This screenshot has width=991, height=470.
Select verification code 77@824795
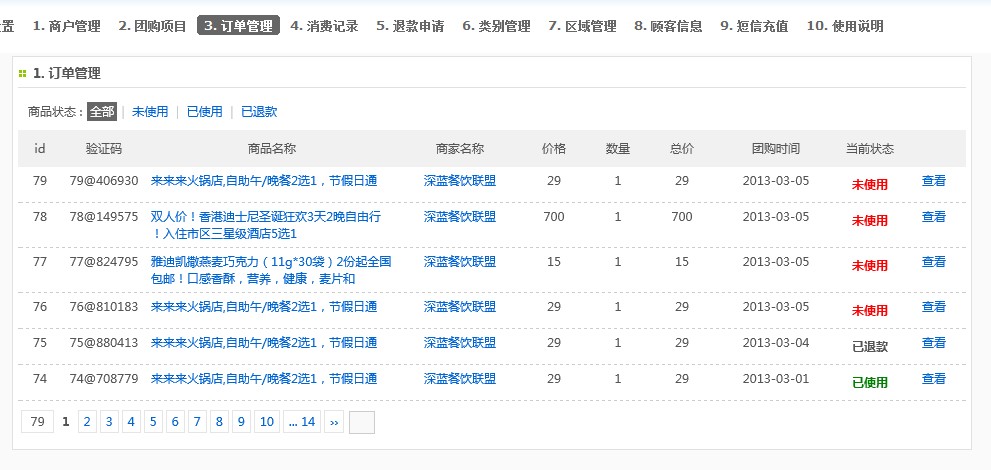coord(104,262)
